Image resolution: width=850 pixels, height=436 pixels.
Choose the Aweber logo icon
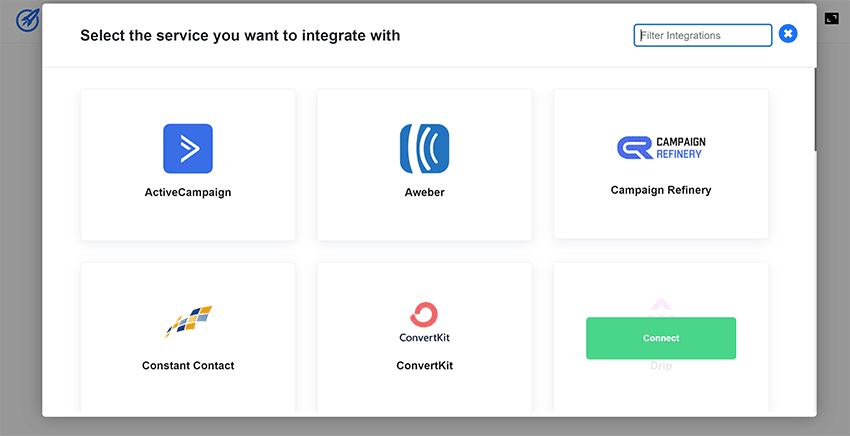tap(424, 149)
